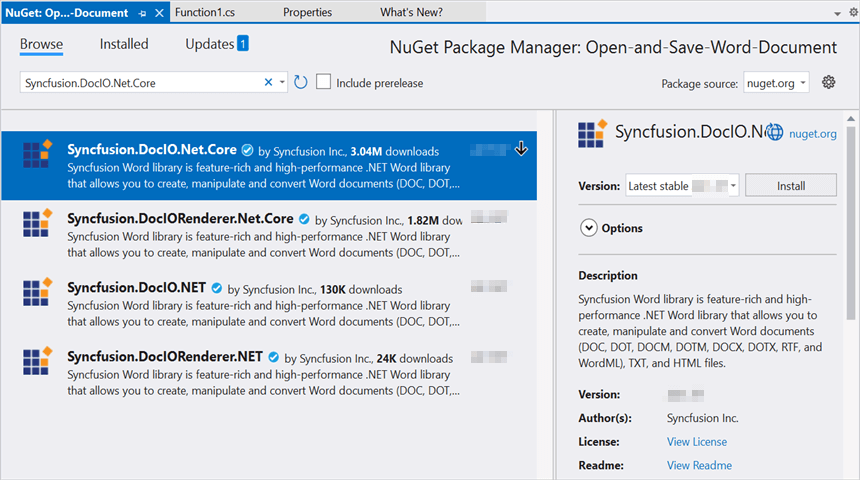Click the View License link
The width and height of the screenshot is (860, 480).
(x=697, y=442)
